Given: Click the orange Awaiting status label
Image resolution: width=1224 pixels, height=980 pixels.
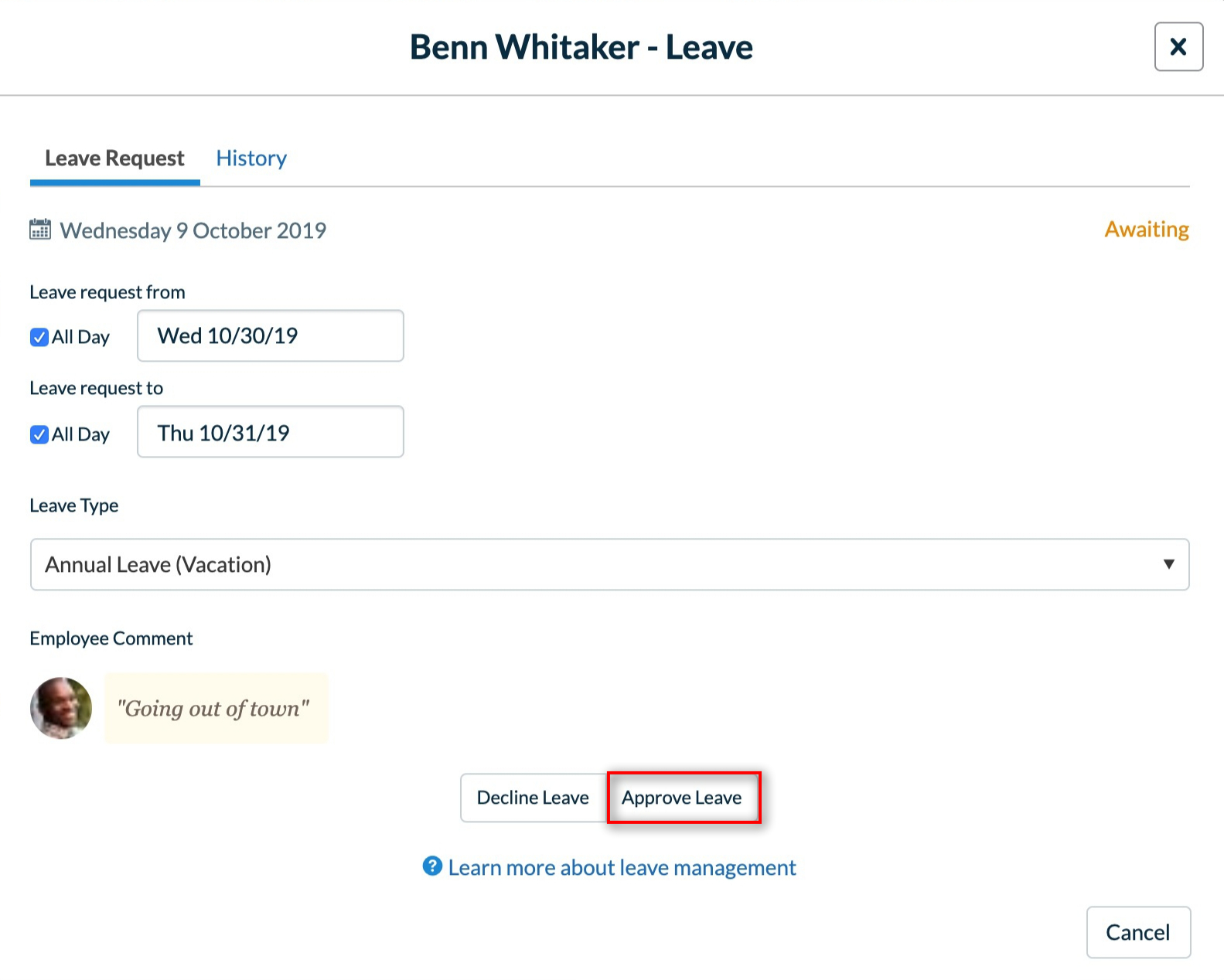Looking at the screenshot, I should point(1146,230).
